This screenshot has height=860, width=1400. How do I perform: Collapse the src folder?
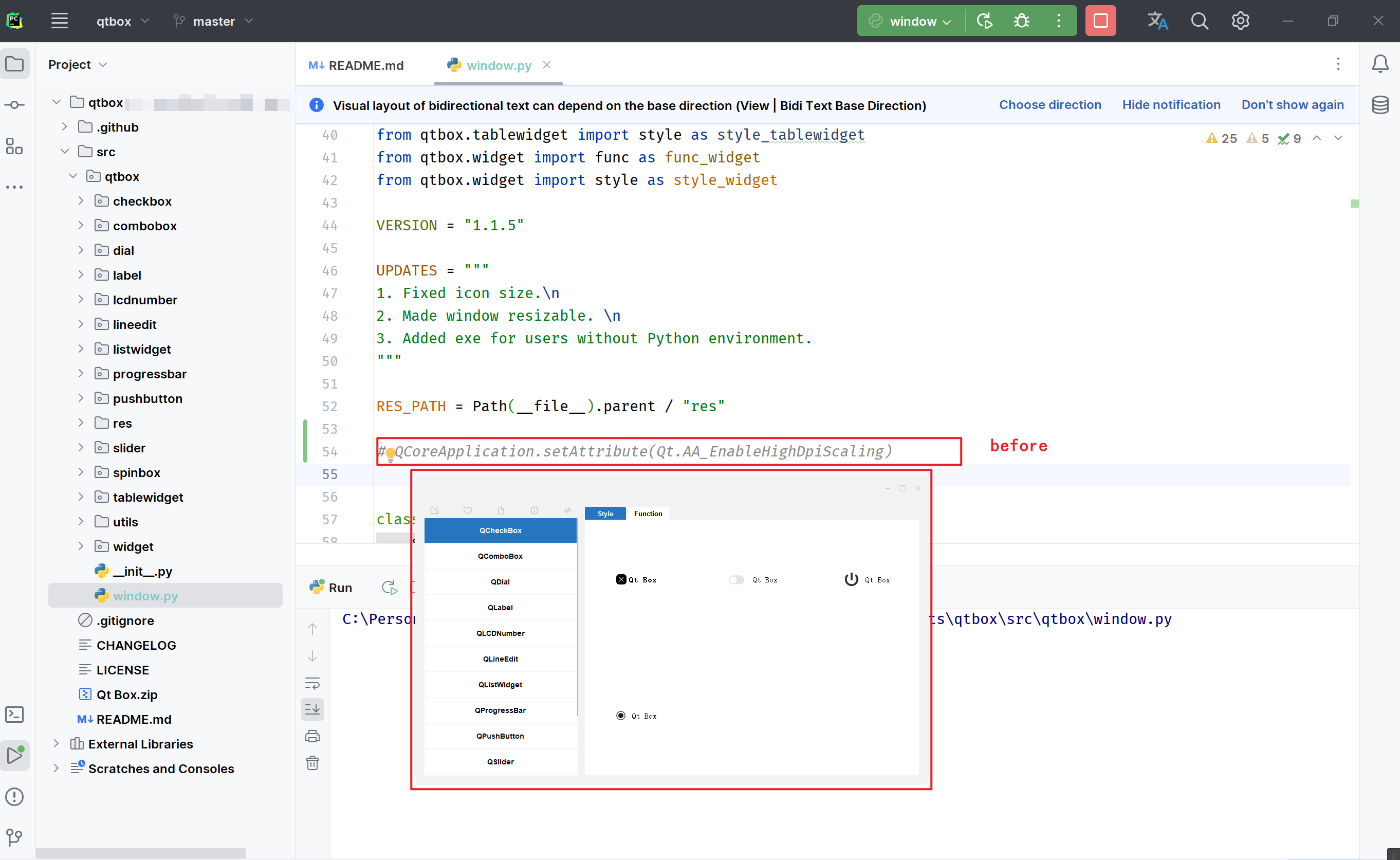[64, 151]
